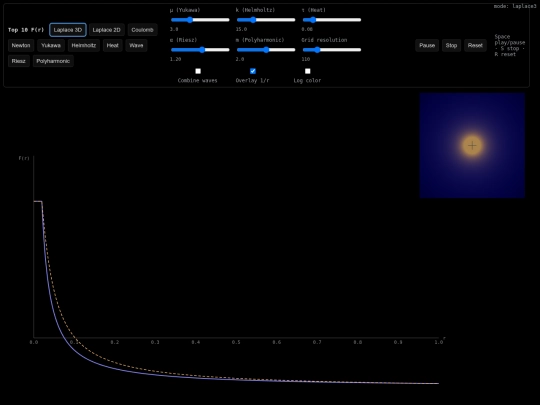Click the 0.5 axis tick label

[236, 342]
